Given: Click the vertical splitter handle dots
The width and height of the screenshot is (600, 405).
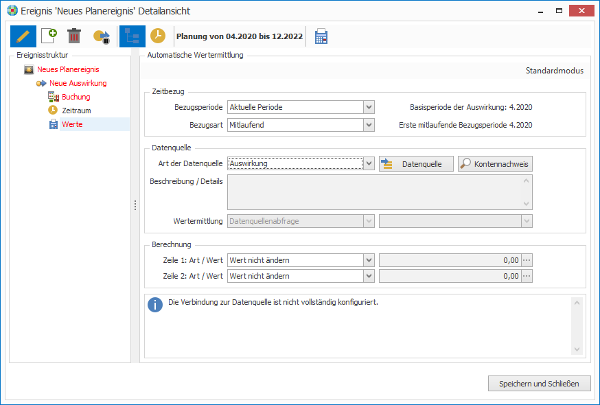Looking at the screenshot, I should click(135, 206).
